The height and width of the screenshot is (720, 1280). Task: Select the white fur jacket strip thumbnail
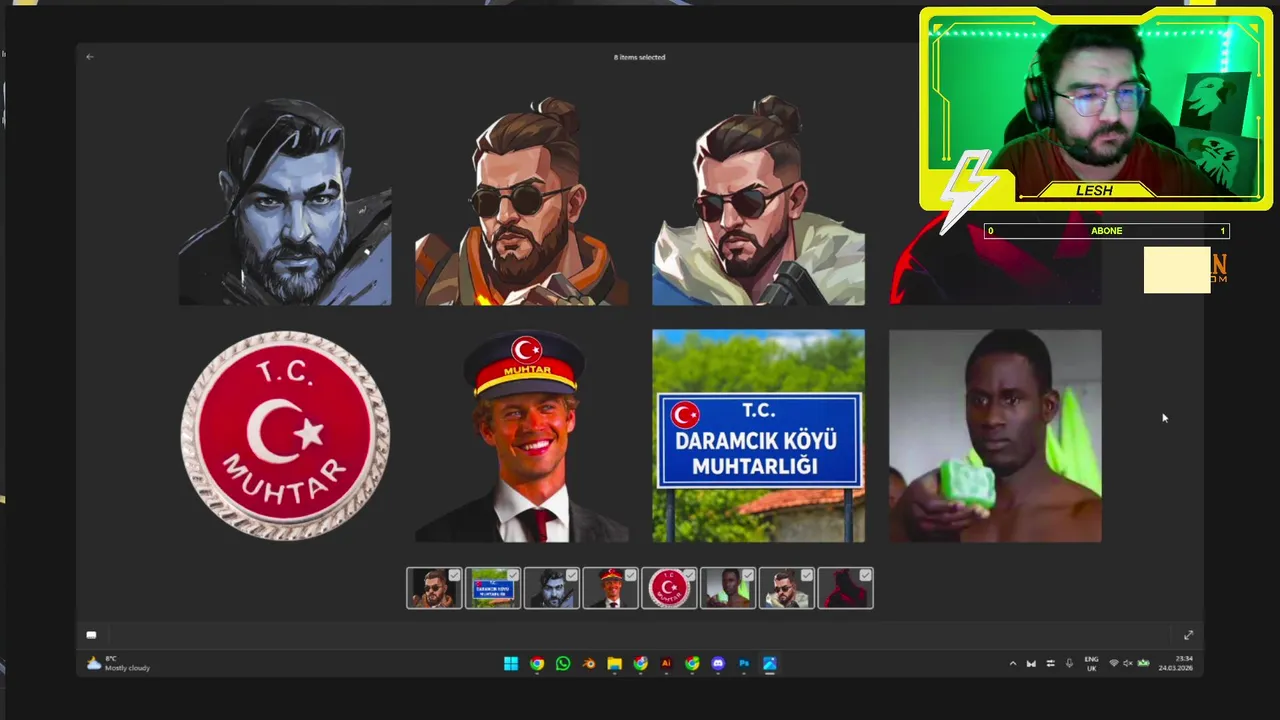coord(787,589)
